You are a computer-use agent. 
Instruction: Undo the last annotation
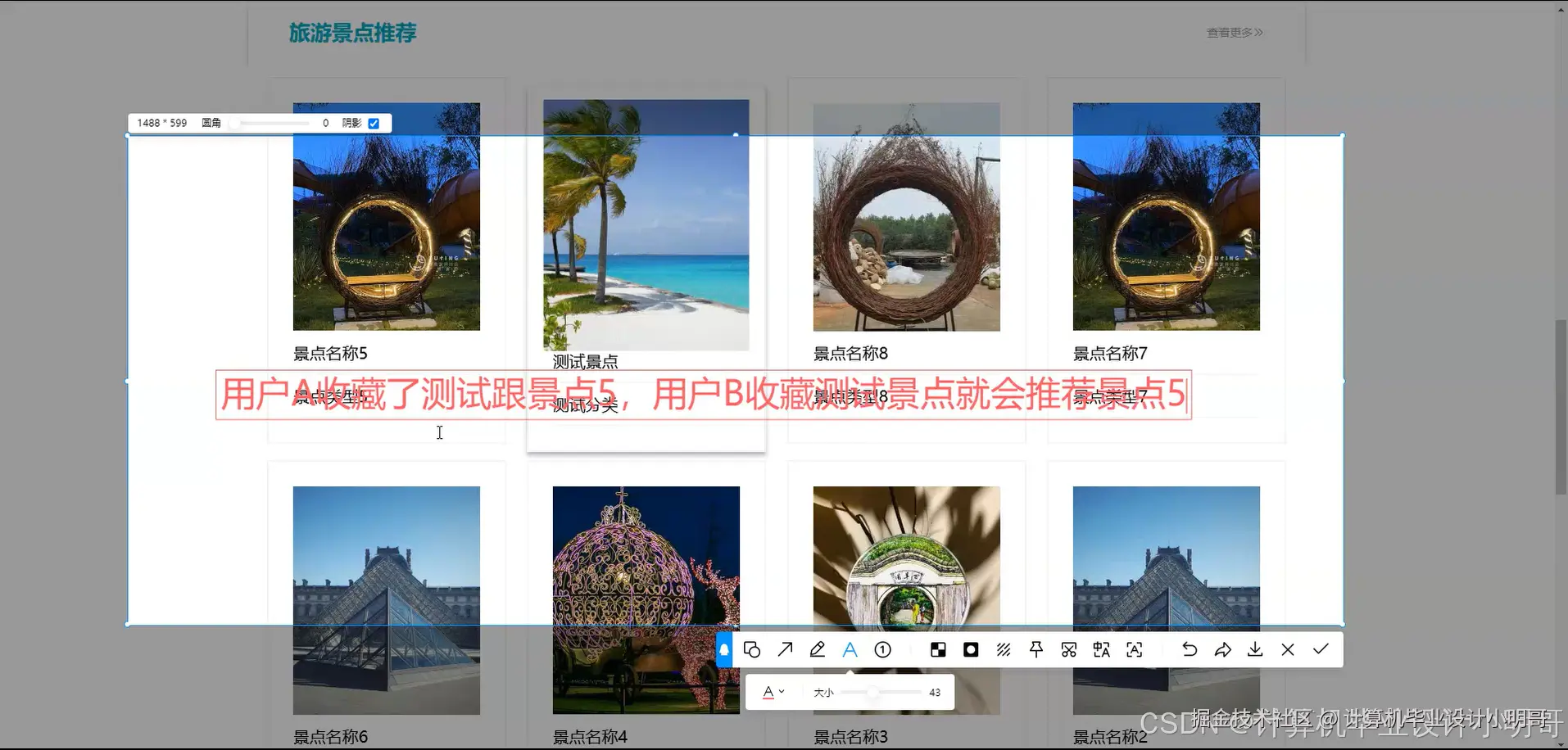point(1189,648)
